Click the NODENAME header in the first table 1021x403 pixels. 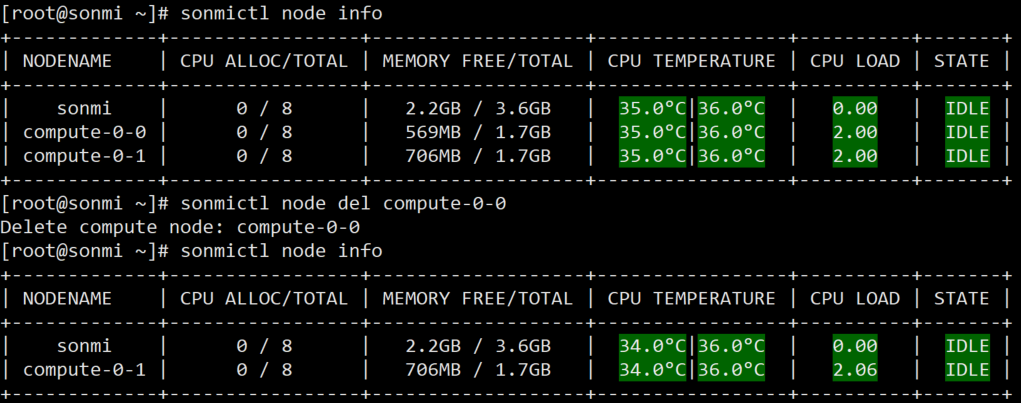(67, 61)
